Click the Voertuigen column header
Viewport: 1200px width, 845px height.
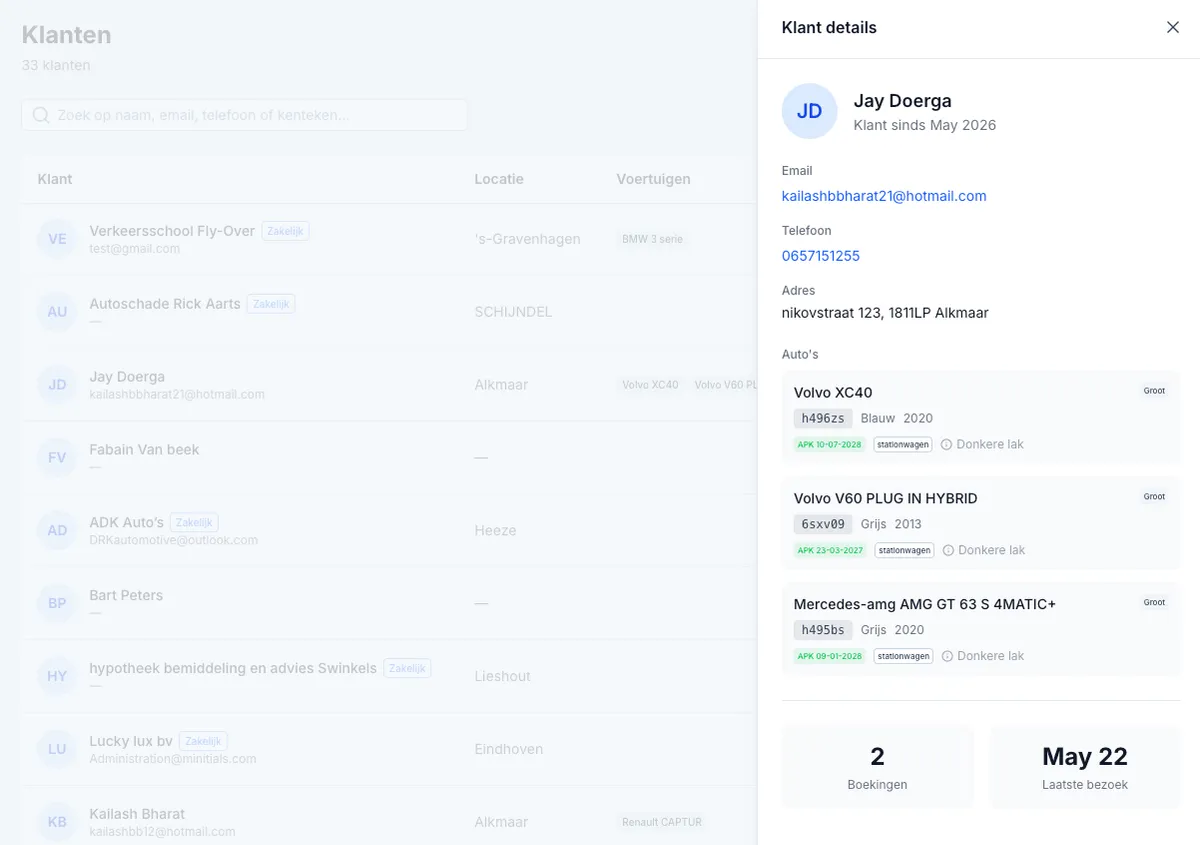653,179
